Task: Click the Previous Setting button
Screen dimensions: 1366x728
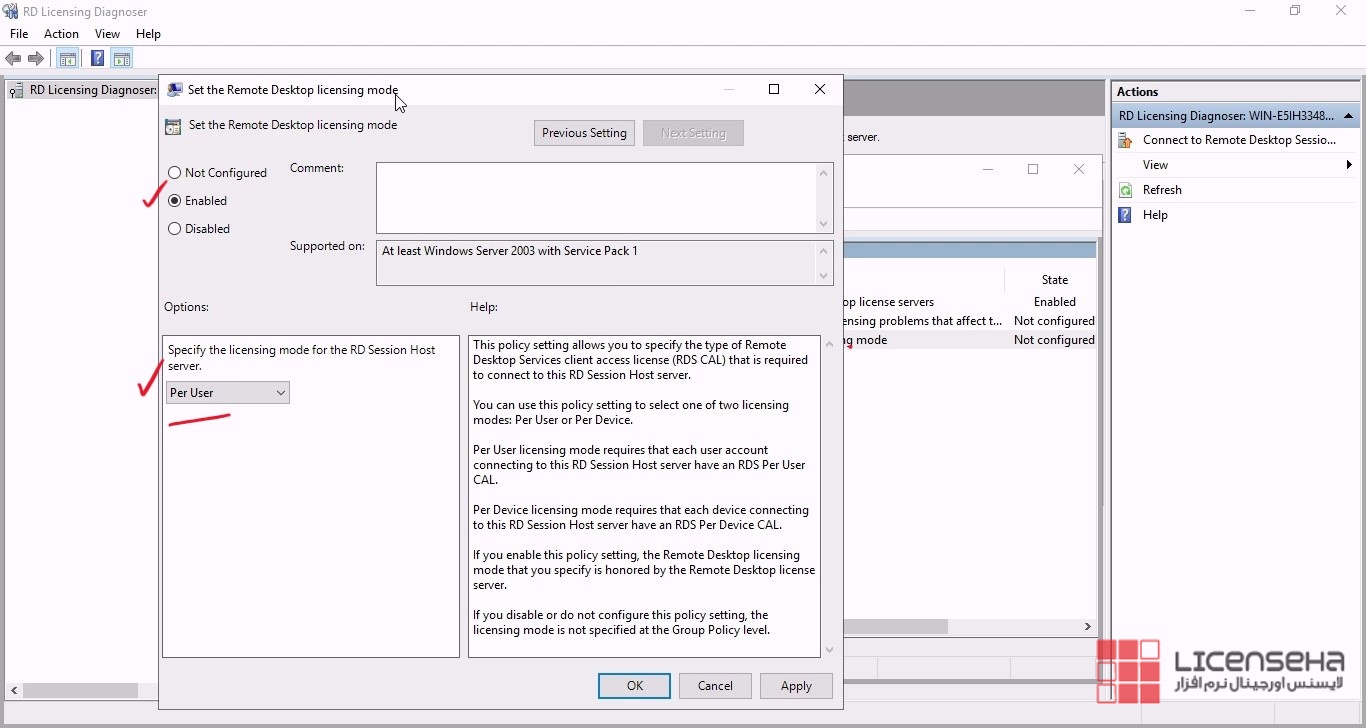Action: tap(584, 133)
